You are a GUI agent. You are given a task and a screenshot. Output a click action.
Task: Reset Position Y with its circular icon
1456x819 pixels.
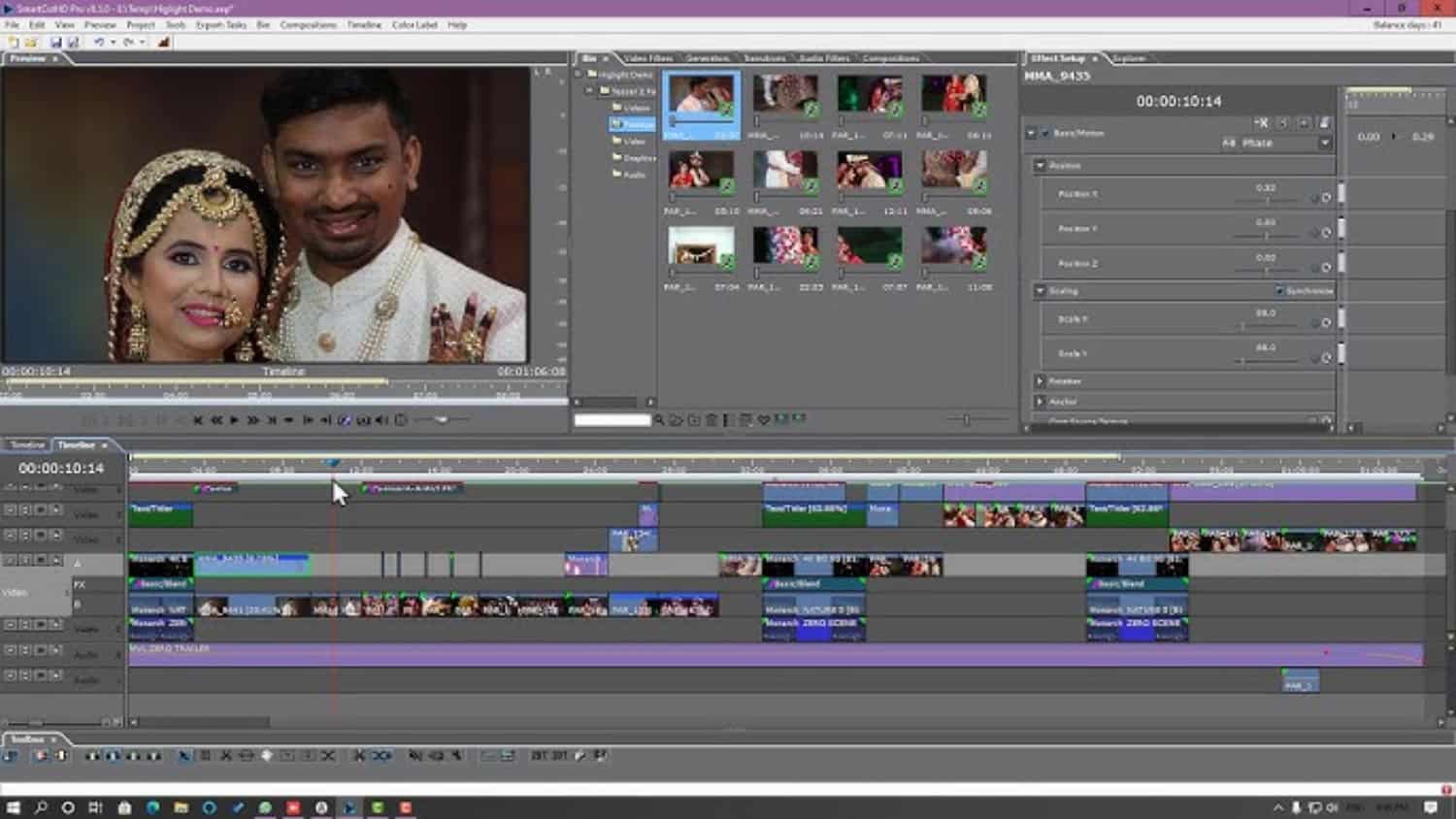pyautogui.click(x=1326, y=233)
